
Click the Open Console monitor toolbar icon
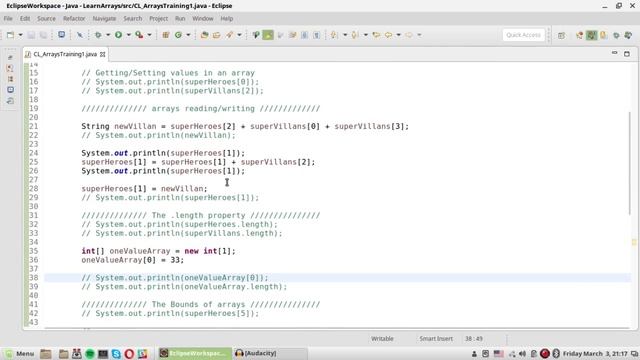coord(62,35)
